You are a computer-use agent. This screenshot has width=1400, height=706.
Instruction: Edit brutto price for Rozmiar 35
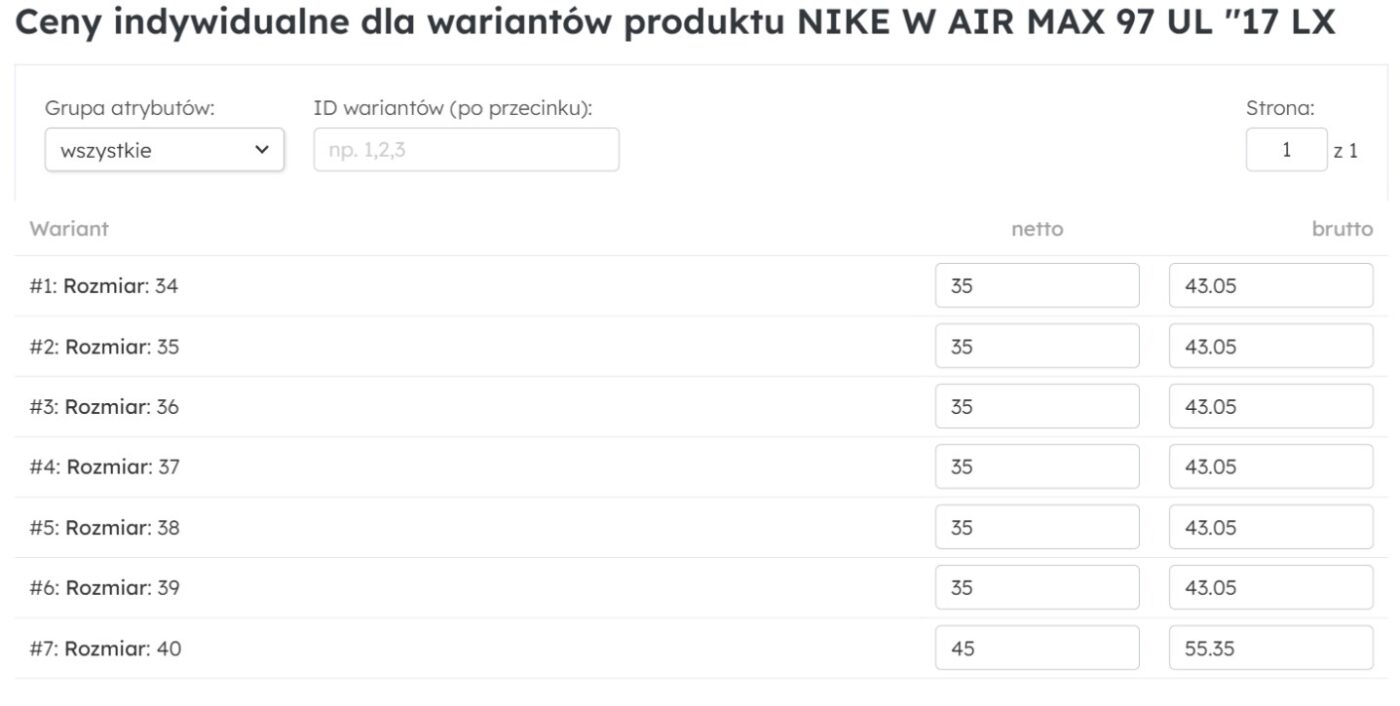pos(1270,346)
